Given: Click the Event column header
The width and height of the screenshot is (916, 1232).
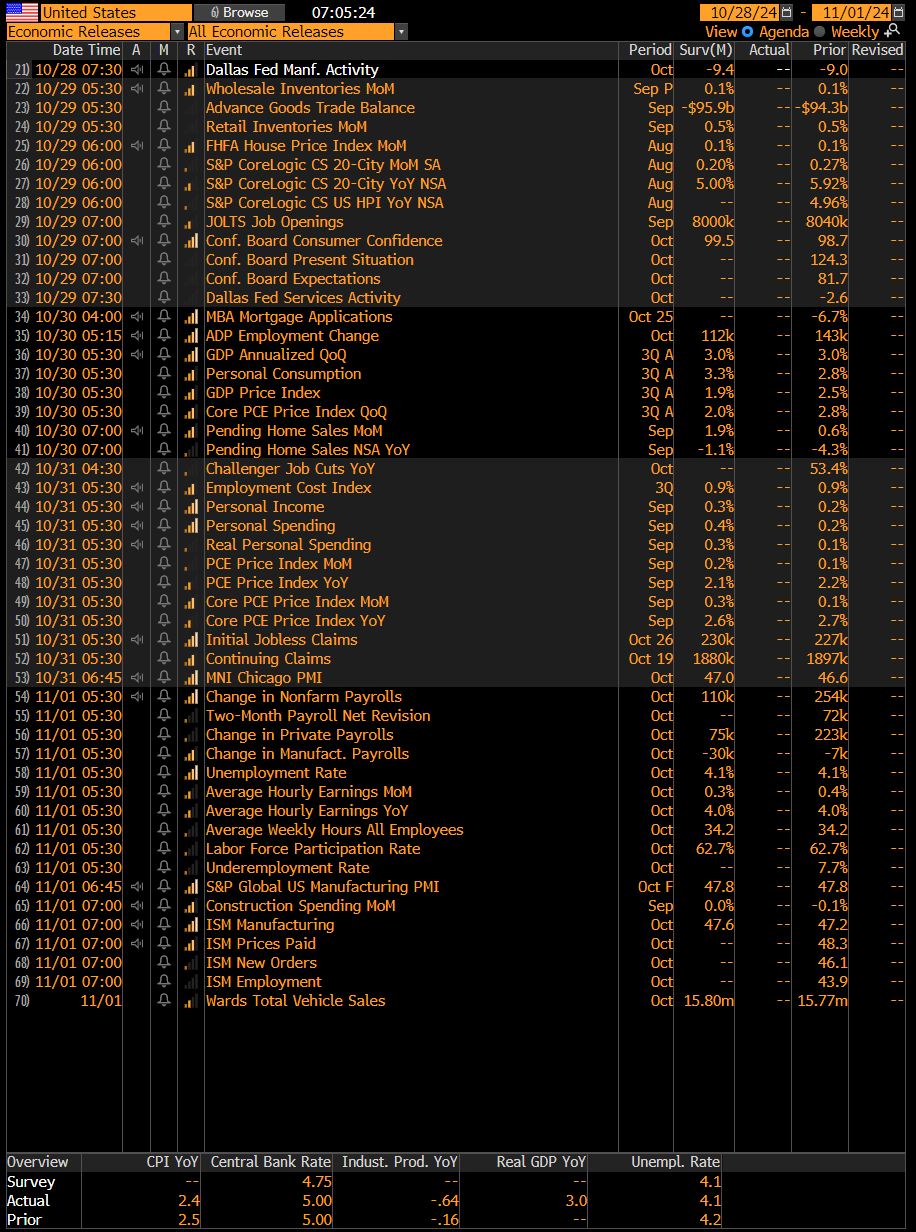Looking at the screenshot, I should click(225, 50).
